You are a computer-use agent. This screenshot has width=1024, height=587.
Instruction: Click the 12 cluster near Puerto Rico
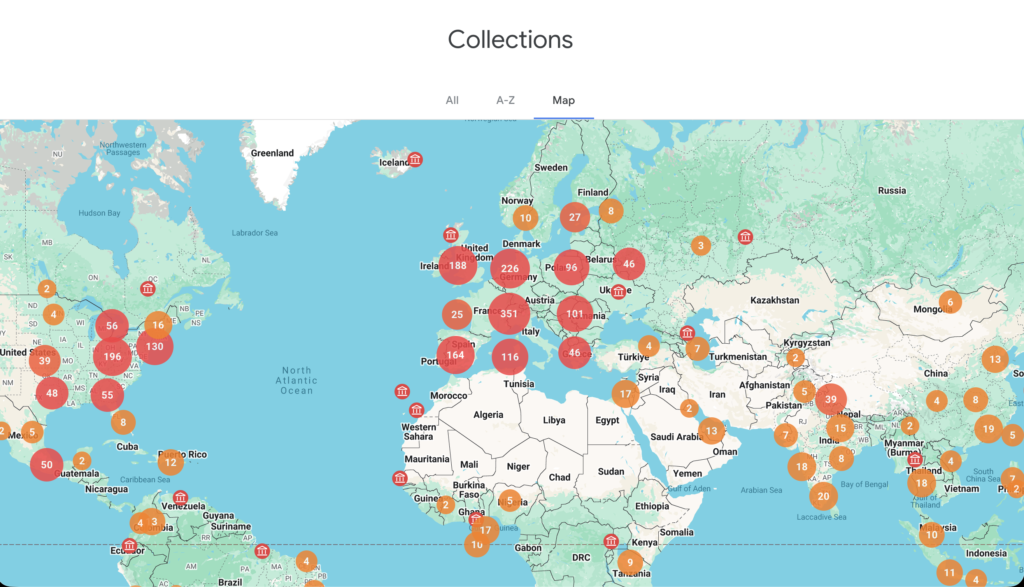tap(170, 462)
